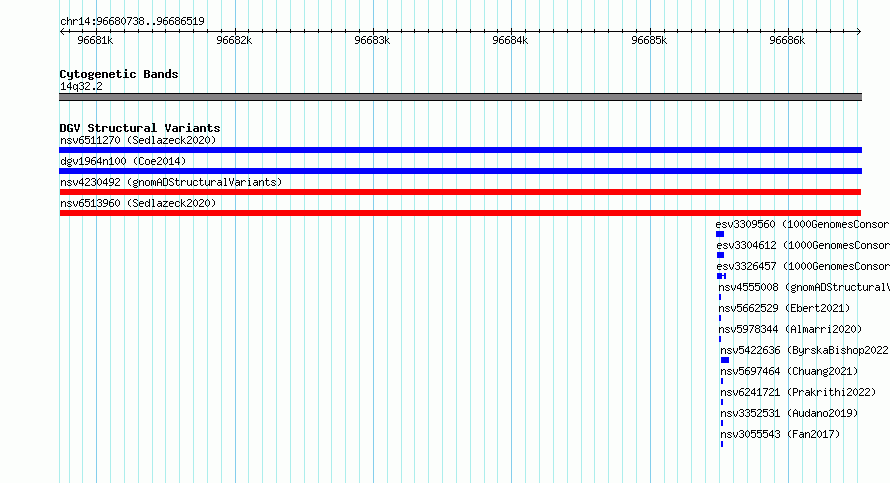The image size is (890, 483).
Task: Click the nsv5422636 (ByrskaBishop2022 label
Action: (x=804, y=350)
